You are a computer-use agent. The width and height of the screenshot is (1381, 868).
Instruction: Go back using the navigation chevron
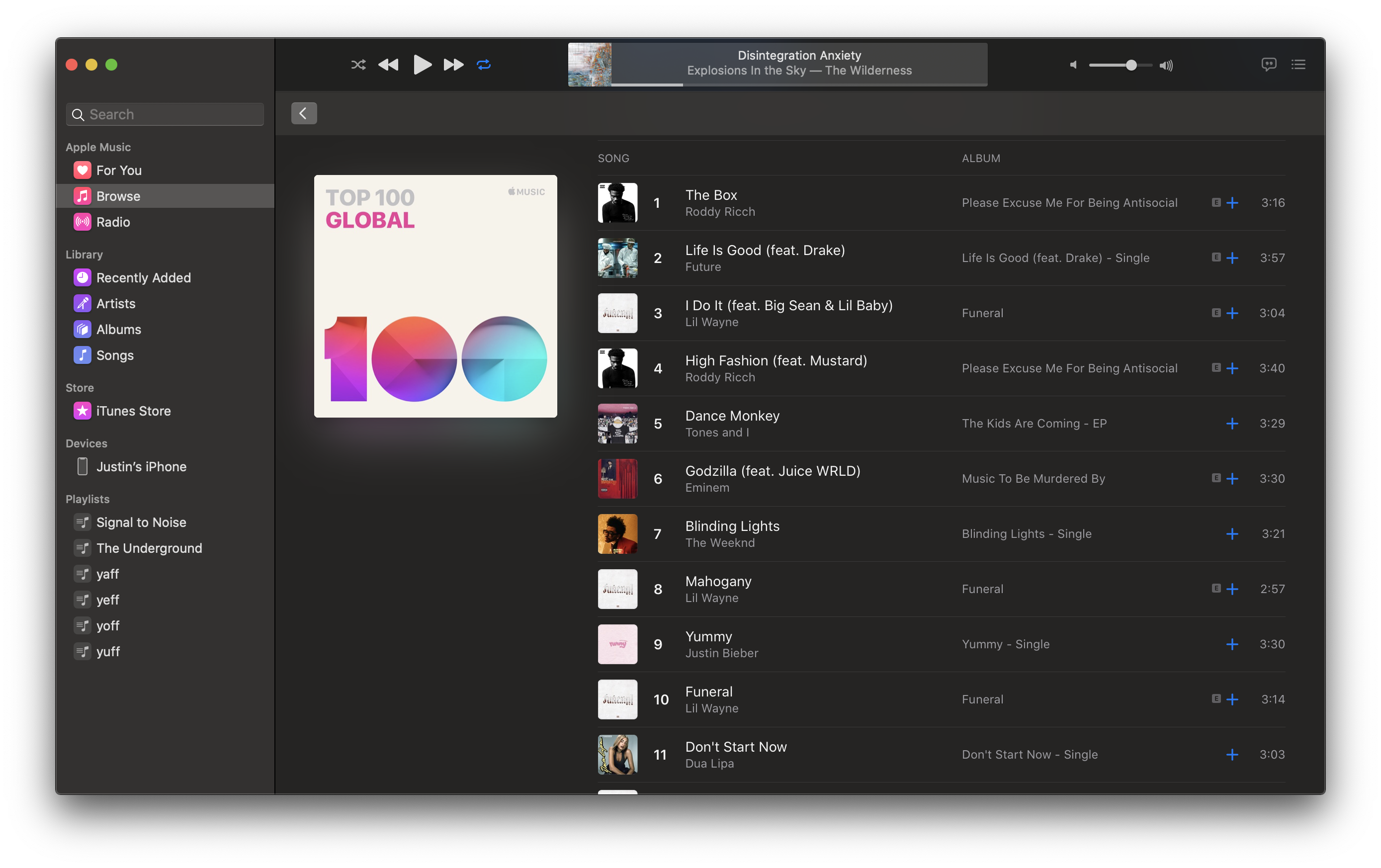coord(303,113)
